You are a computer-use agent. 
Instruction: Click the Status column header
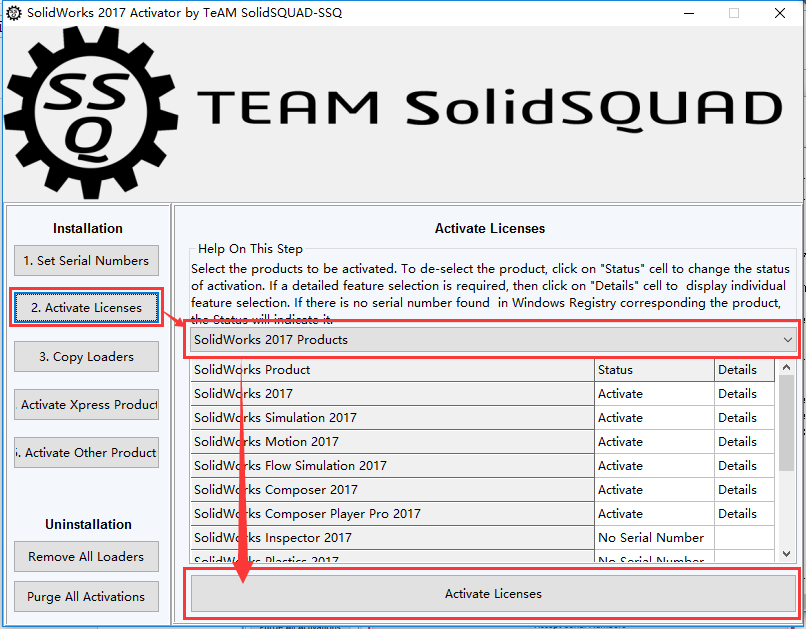pos(654,369)
